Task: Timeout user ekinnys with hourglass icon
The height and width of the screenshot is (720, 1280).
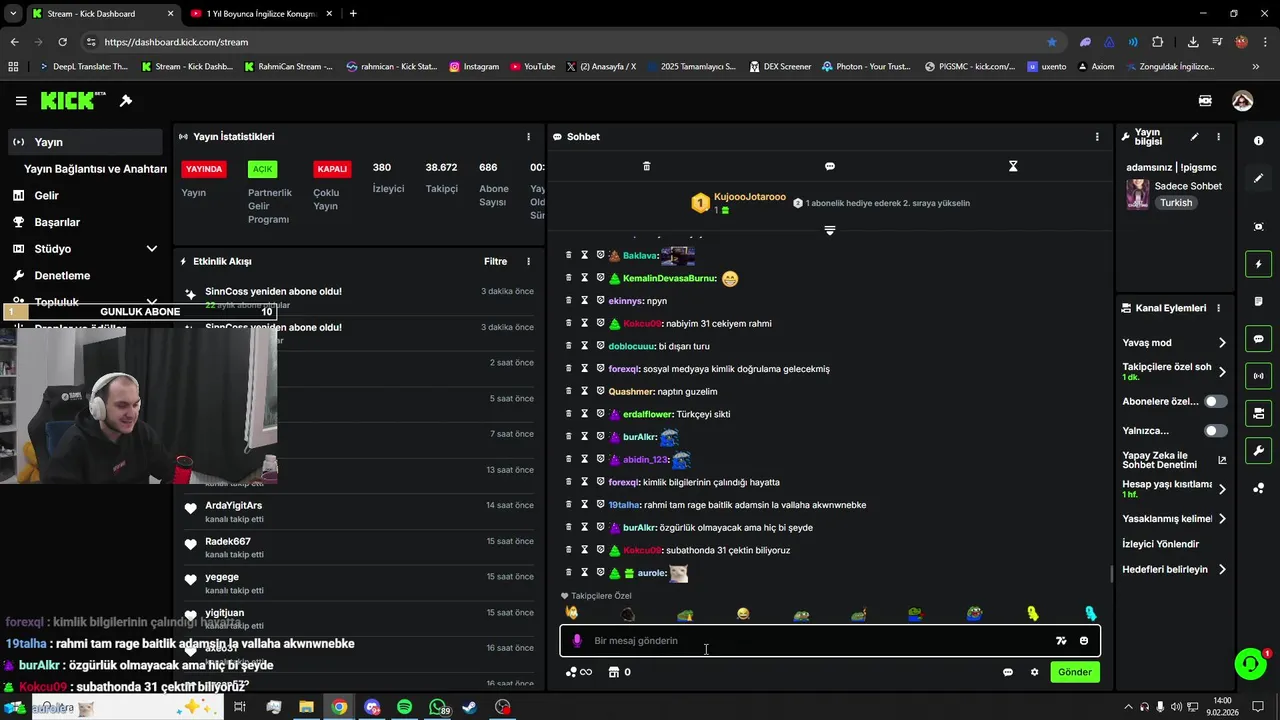Action: pos(585,301)
